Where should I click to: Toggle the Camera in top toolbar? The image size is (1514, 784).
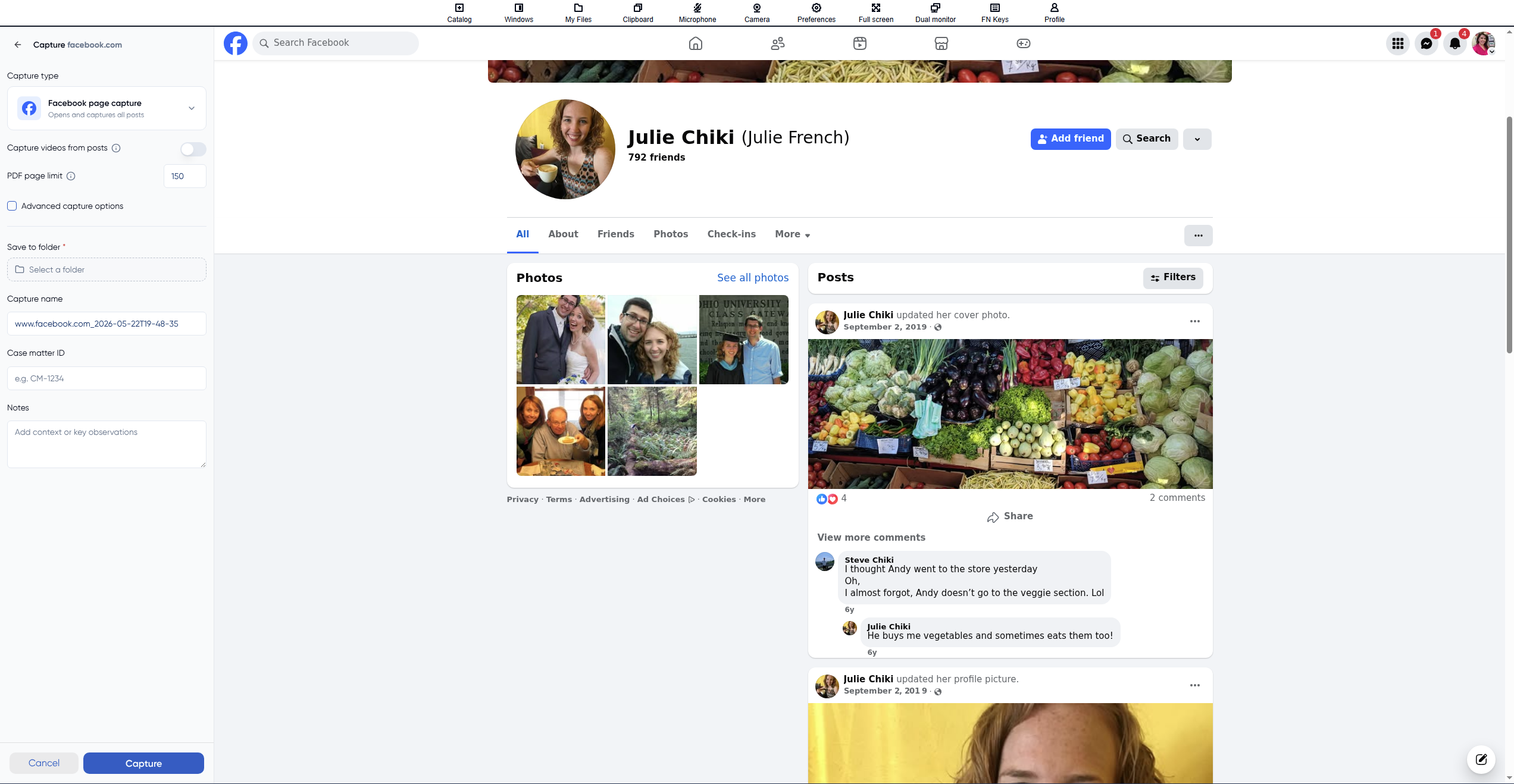pyautogui.click(x=756, y=12)
